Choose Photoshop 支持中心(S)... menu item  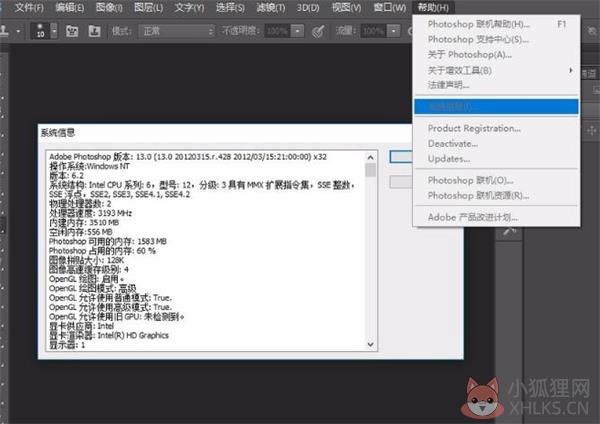click(497, 39)
